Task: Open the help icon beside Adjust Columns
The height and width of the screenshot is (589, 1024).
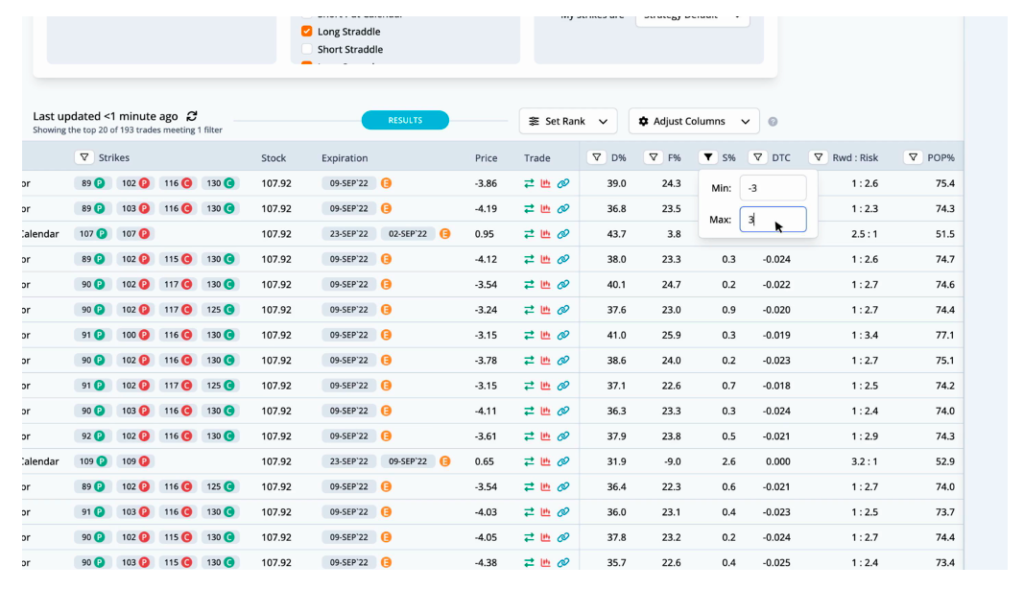Action: [x=773, y=121]
